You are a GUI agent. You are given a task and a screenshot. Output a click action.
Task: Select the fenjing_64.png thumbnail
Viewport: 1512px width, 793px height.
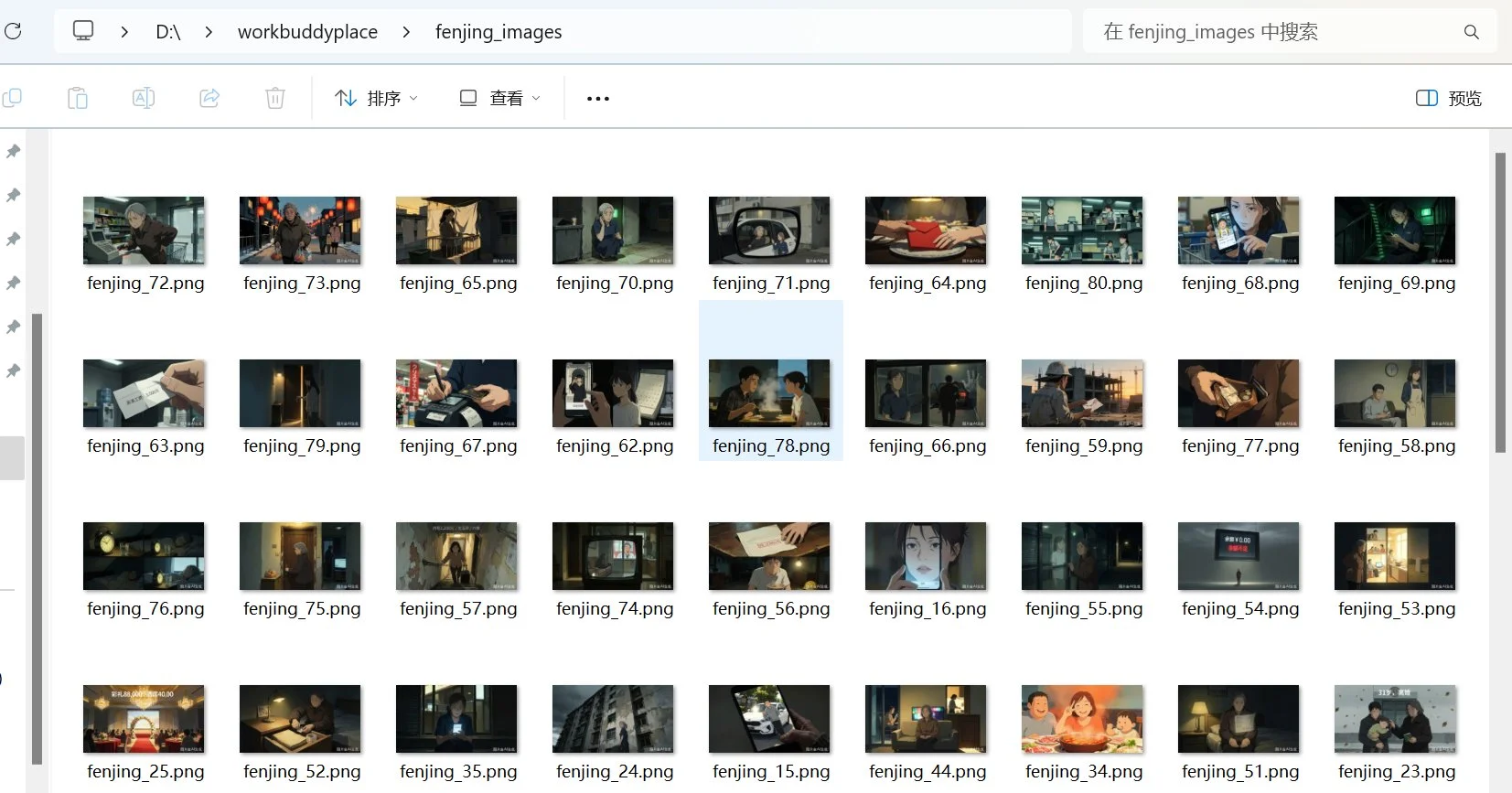coord(927,230)
